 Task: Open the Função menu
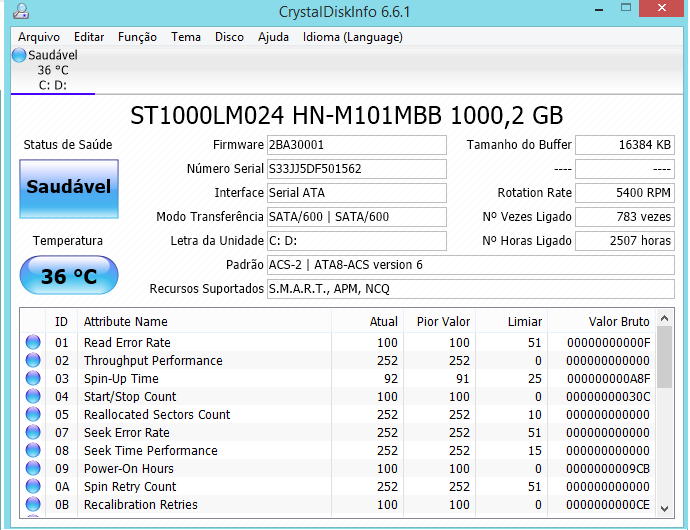click(137, 37)
